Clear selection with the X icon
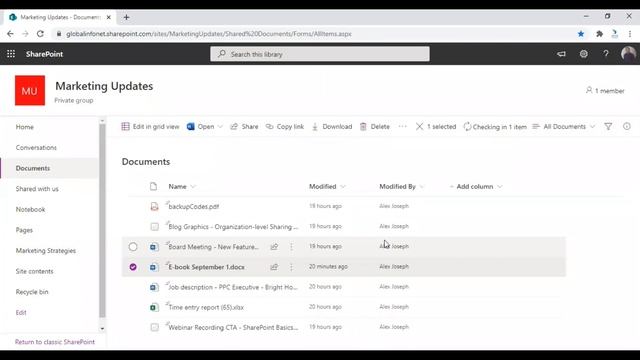640x360 pixels. click(x=419, y=127)
